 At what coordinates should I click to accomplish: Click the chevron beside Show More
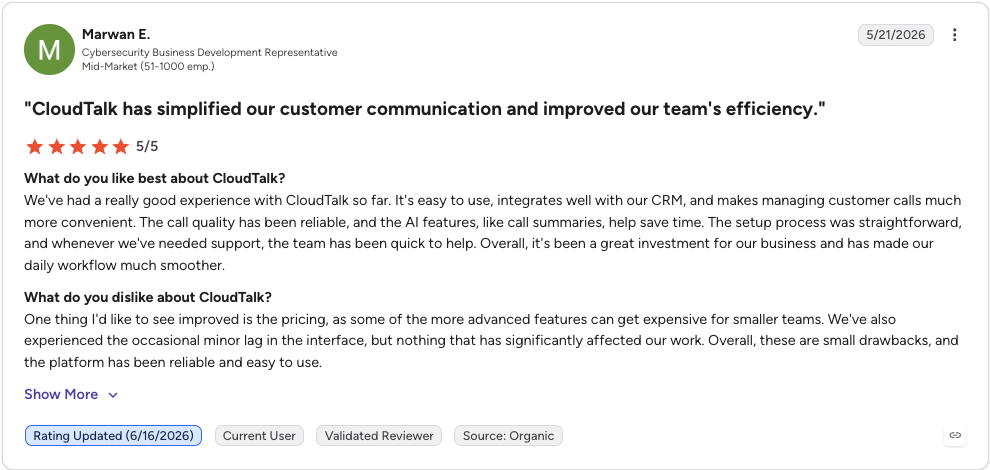(113, 395)
